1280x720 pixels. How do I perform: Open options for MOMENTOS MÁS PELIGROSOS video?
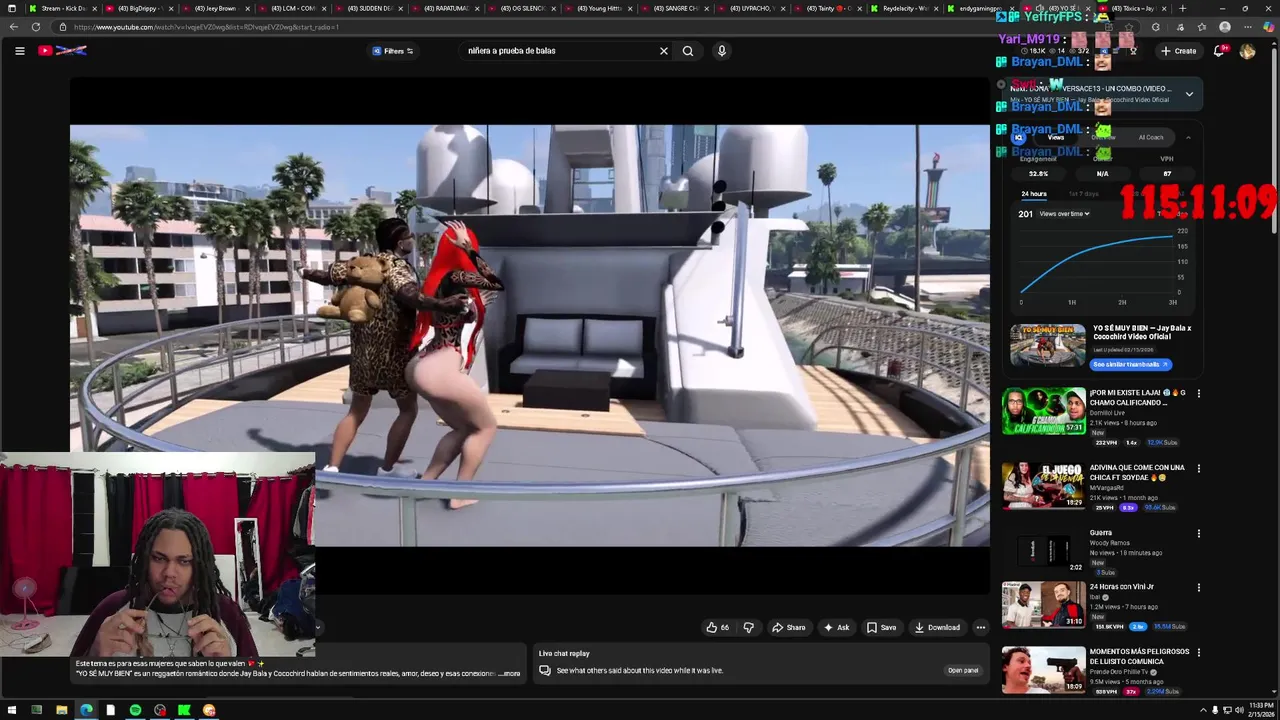click(1198, 653)
